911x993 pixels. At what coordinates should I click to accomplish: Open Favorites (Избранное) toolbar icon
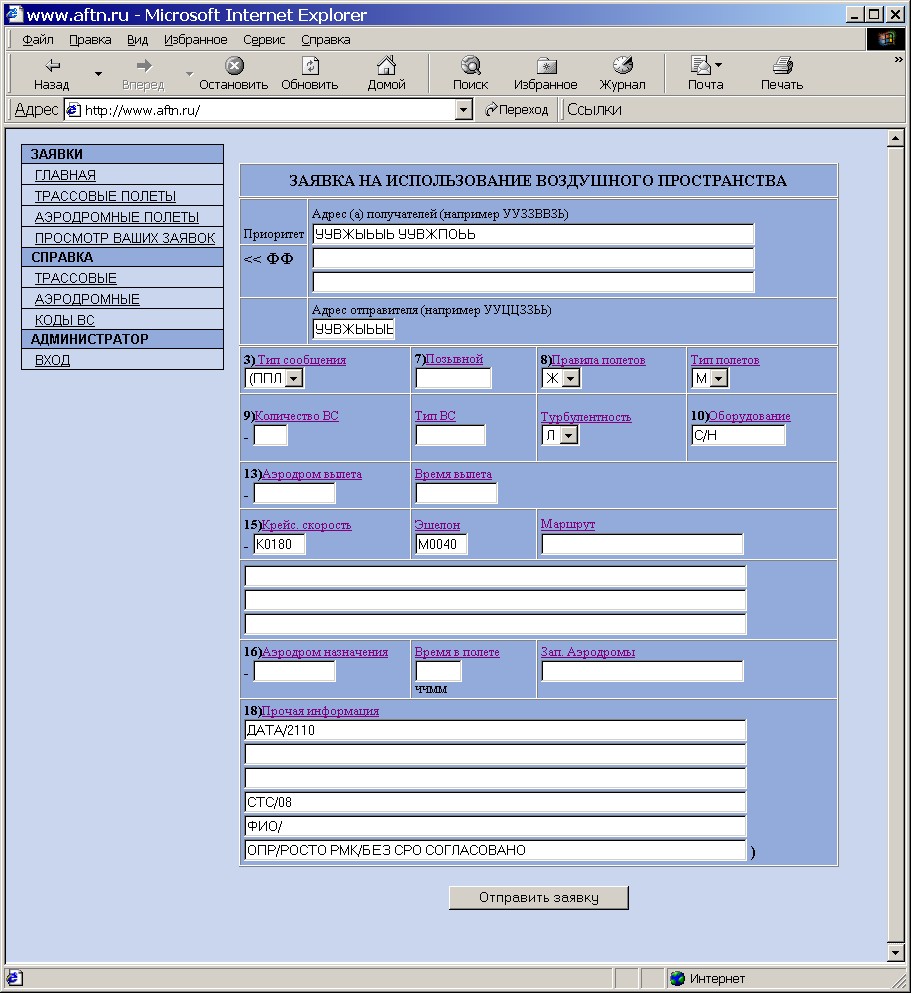click(x=546, y=67)
